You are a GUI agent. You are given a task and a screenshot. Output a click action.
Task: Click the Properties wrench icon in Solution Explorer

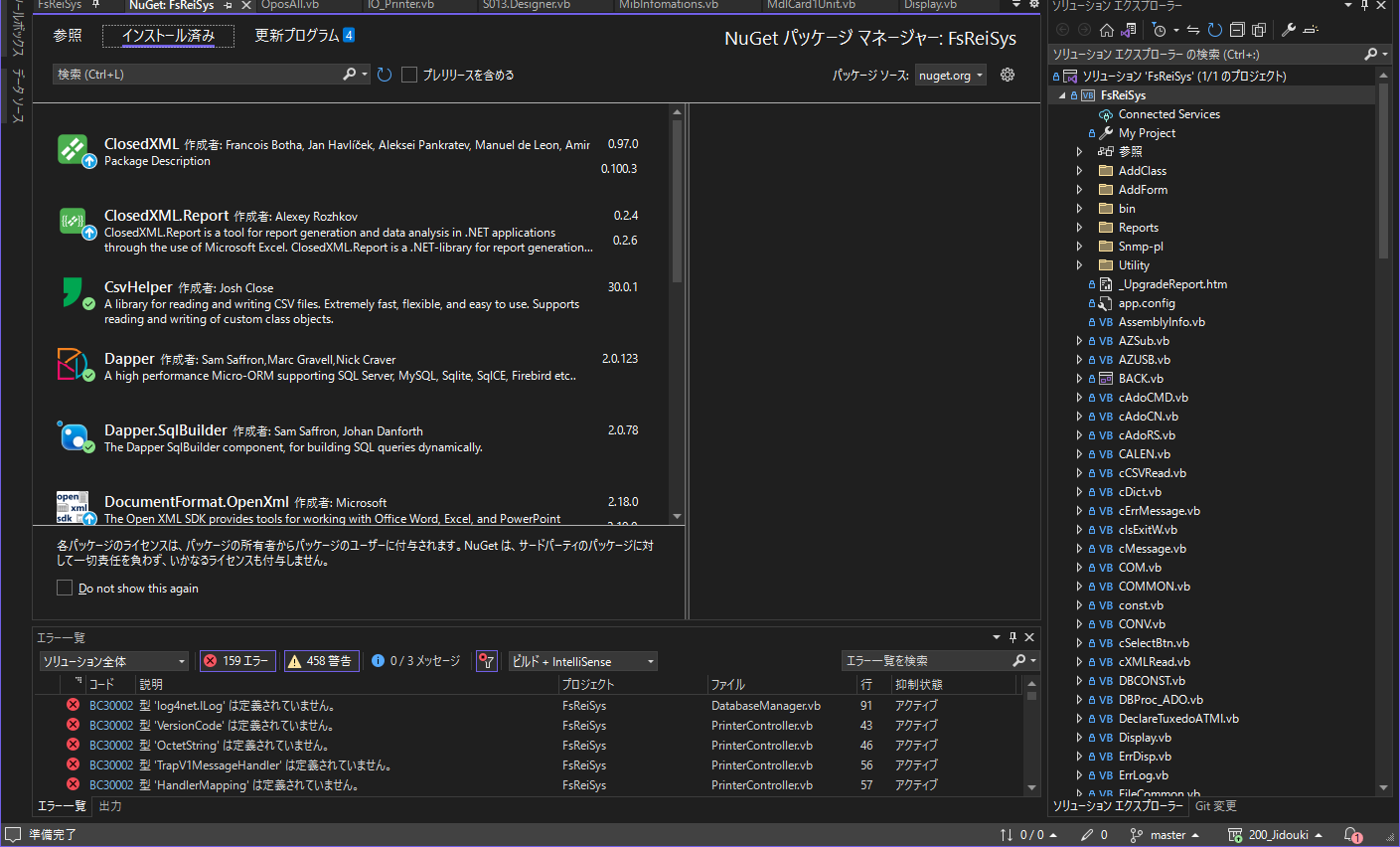point(1290,30)
